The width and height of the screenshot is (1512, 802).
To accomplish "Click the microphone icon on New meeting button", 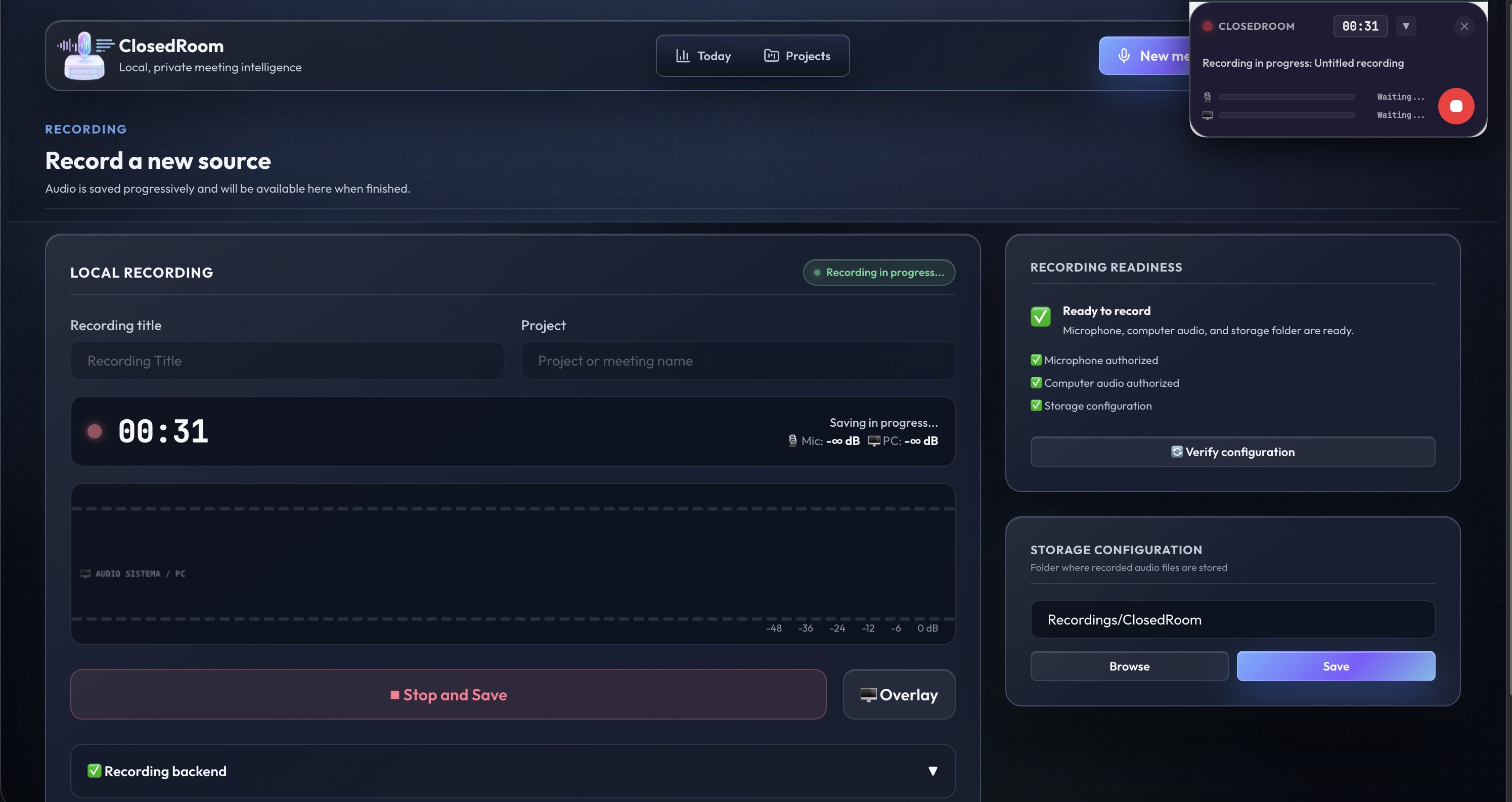I will (1124, 56).
